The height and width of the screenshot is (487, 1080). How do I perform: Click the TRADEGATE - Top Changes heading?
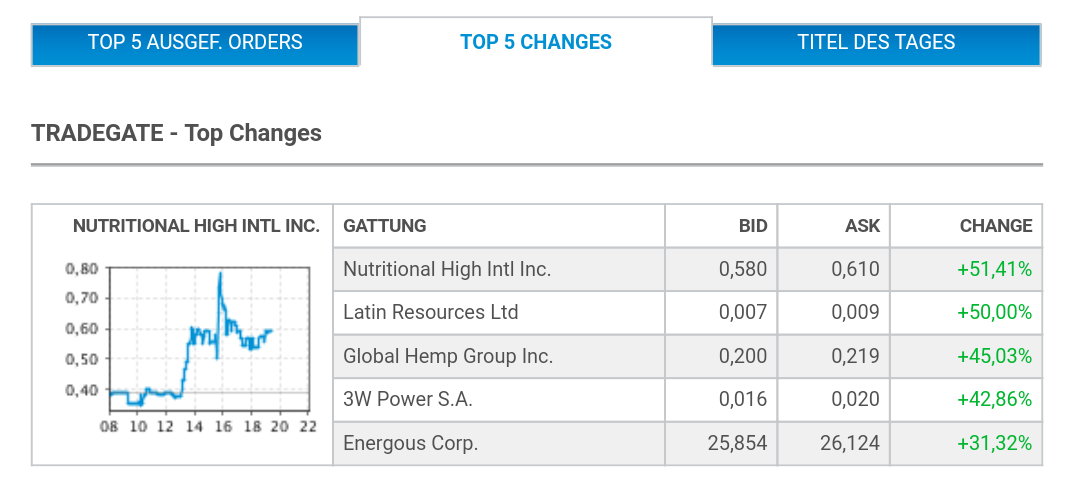[x=176, y=133]
